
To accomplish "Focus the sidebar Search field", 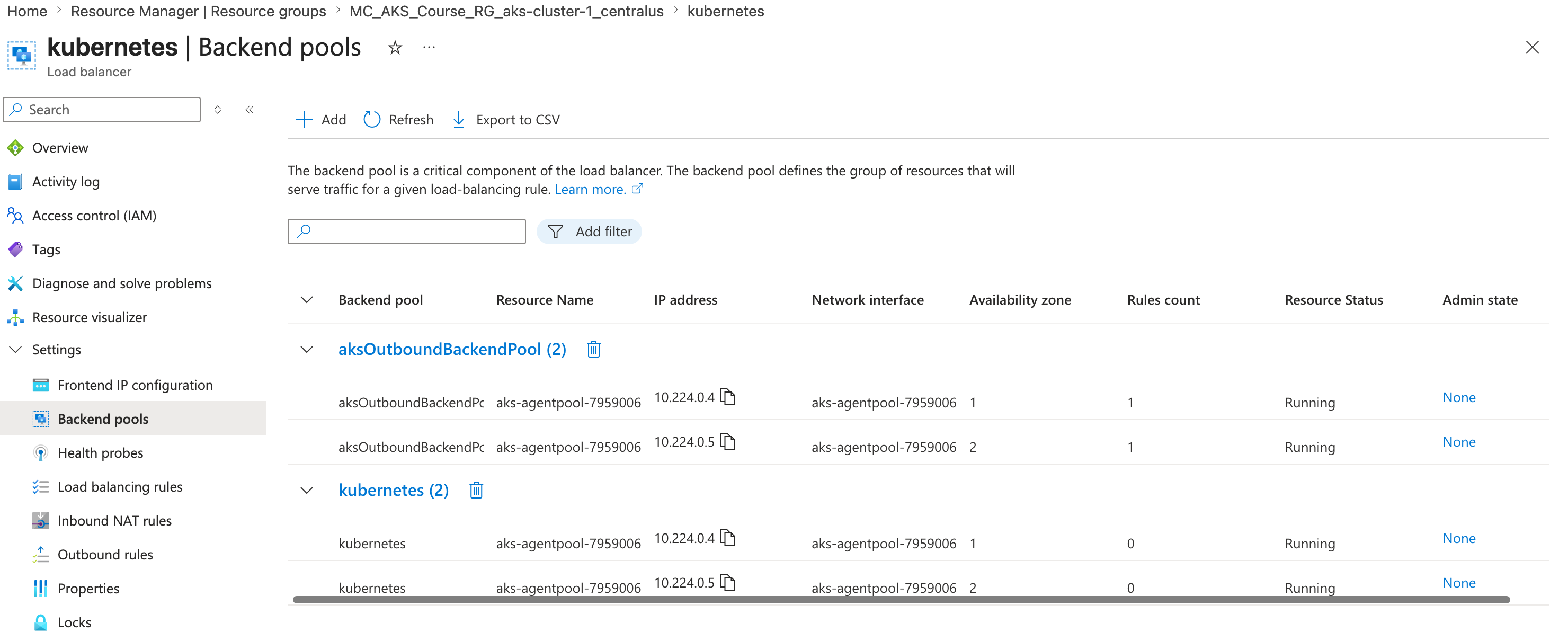I will click(x=102, y=110).
